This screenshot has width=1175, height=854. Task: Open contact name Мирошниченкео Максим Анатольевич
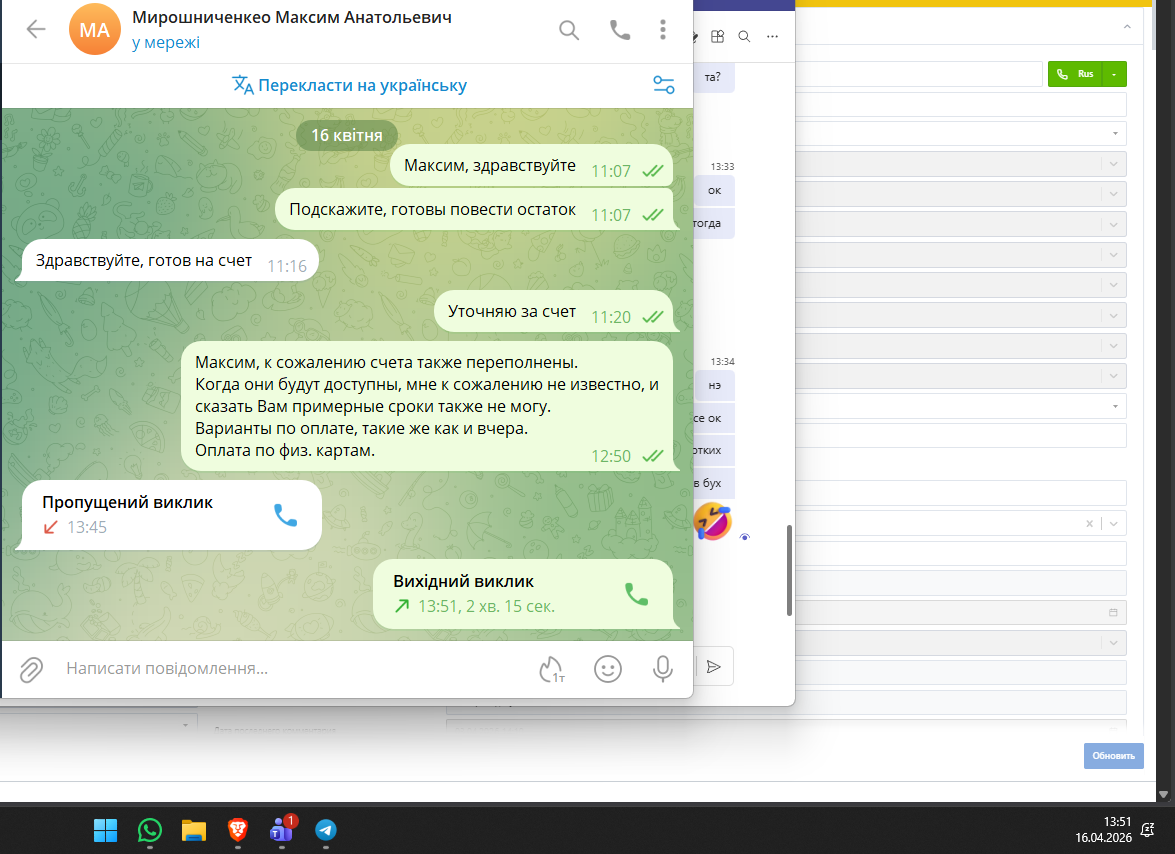(x=292, y=17)
